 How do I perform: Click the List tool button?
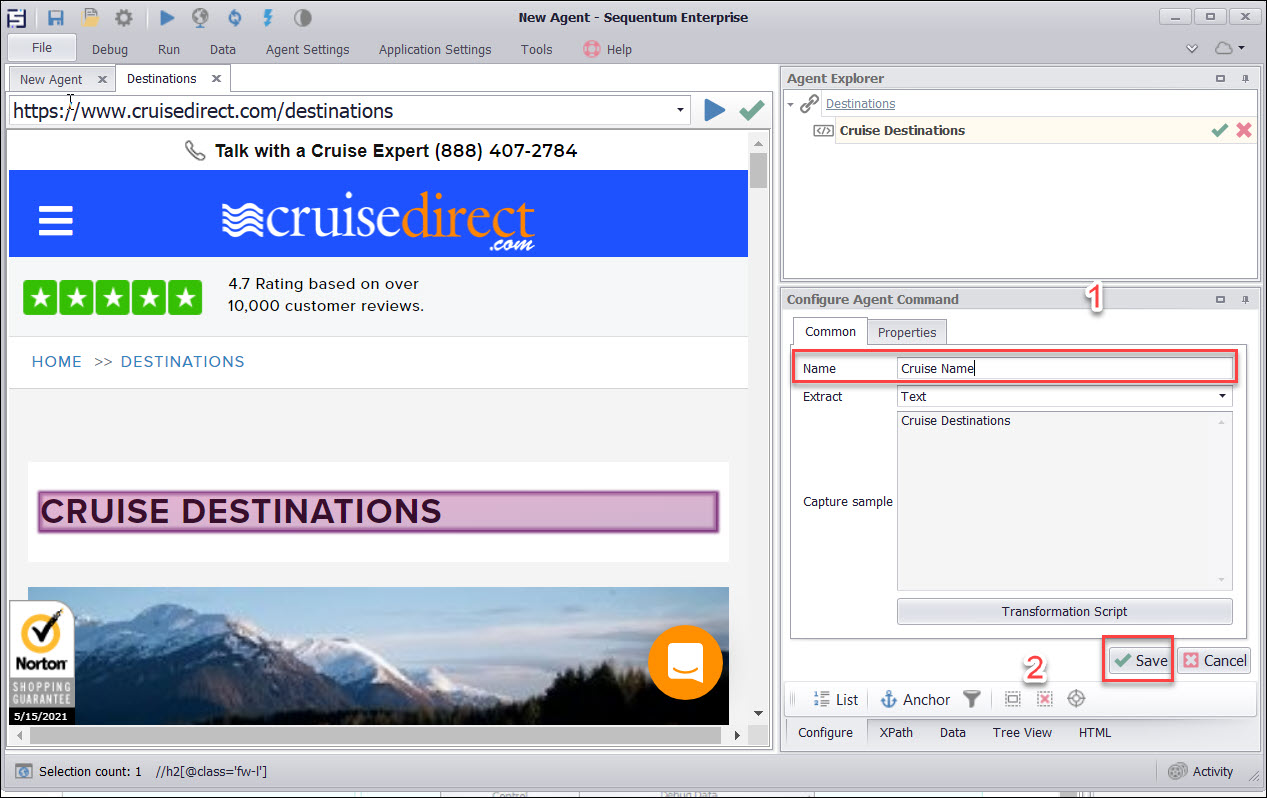click(835, 699)
